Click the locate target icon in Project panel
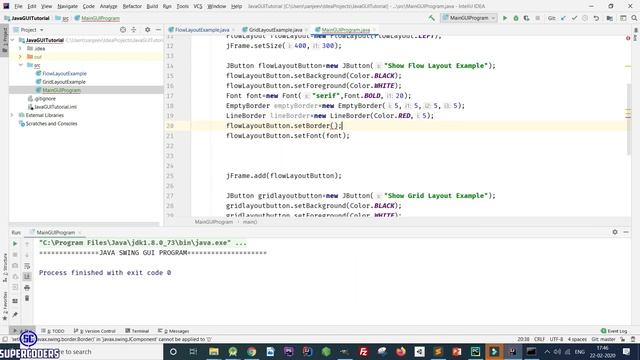 pyautogui.click(x=123, y=30)
